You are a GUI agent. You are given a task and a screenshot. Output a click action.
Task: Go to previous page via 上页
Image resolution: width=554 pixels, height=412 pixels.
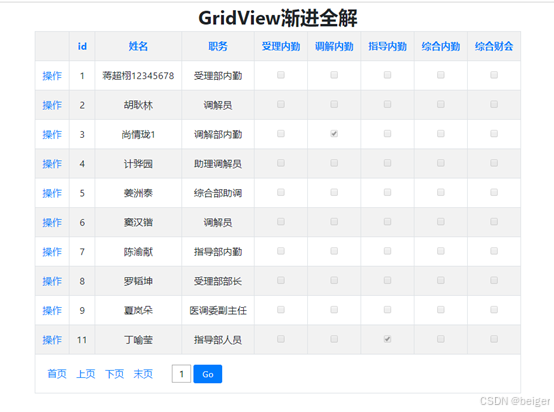coord(86,373)
